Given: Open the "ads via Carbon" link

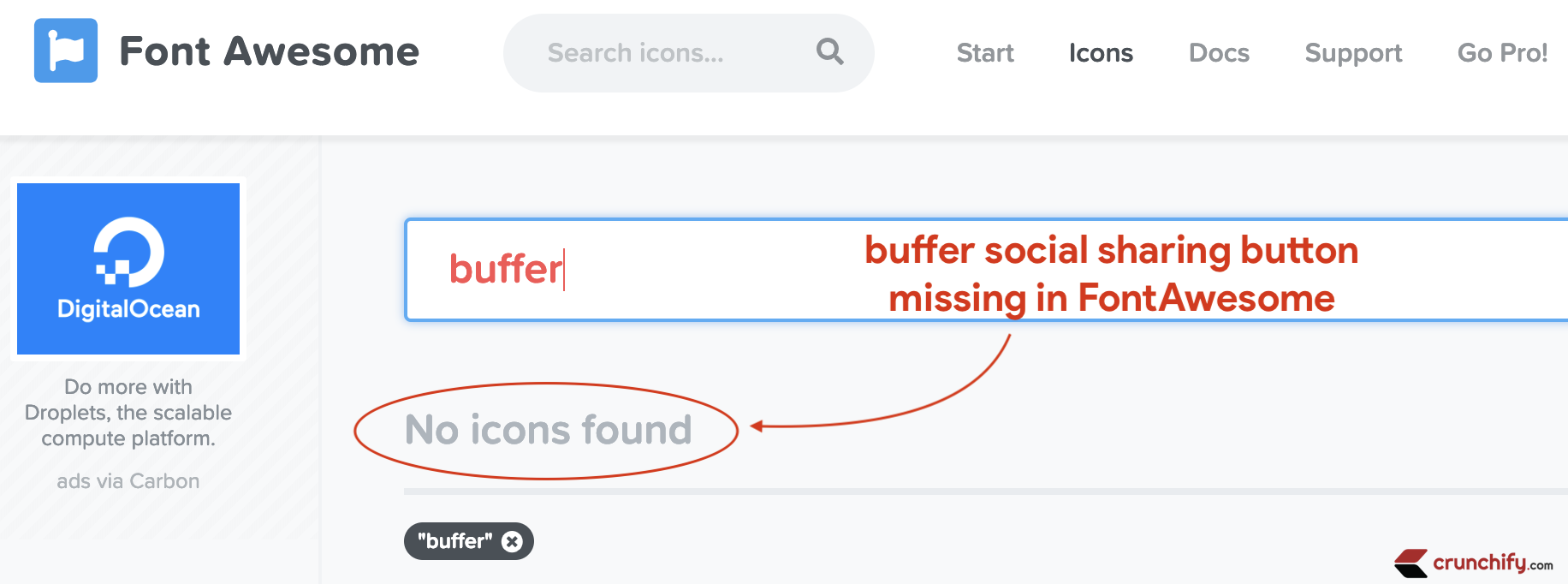Looking at the screenshot, I should click(x=128, y=481).
